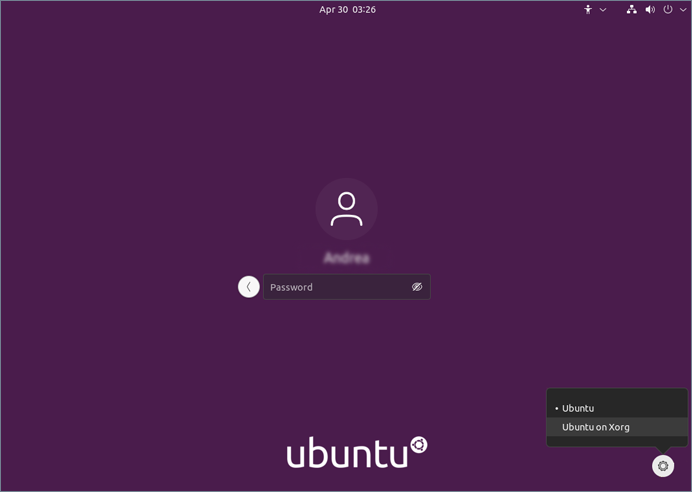692x492 pixels.
Task: Select the Ubuntu session option
Action: point(578,408)
